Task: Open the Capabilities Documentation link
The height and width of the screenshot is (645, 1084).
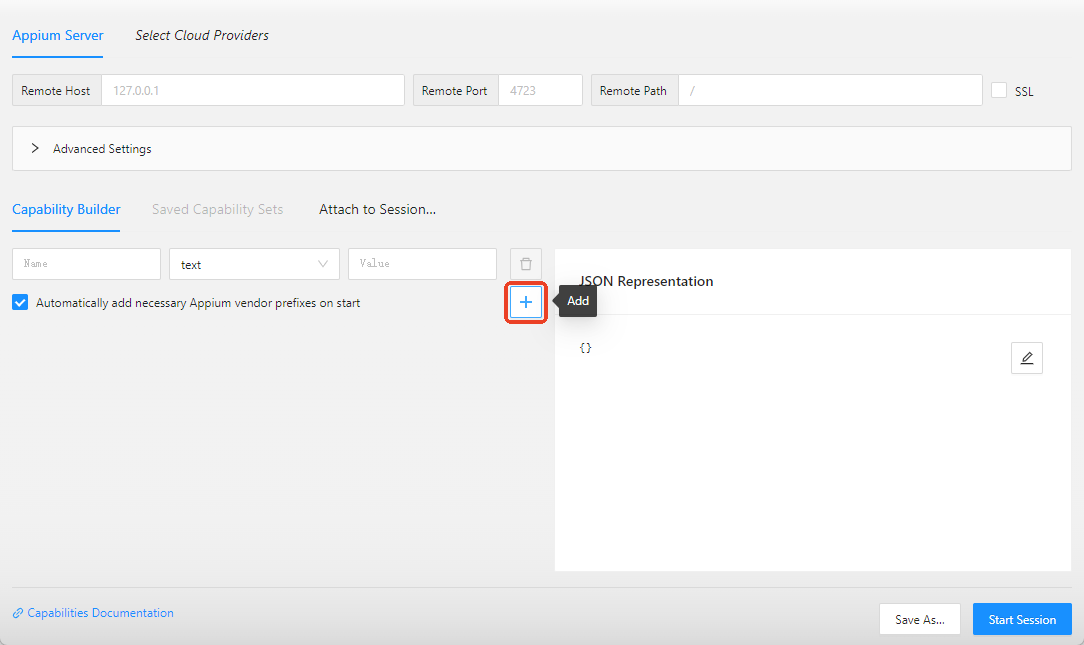Action: (x=93, y=613)
